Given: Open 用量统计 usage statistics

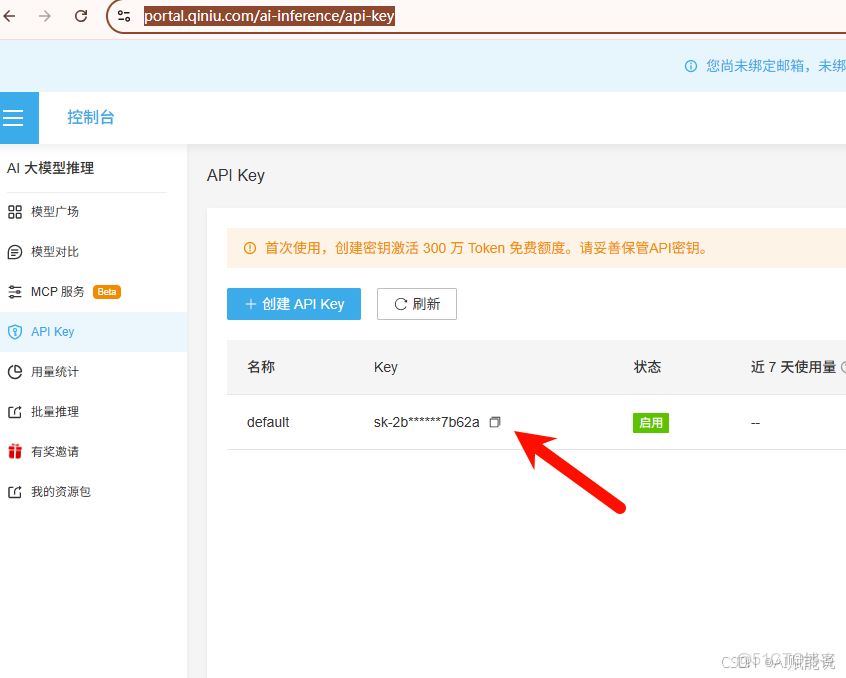Looking at the screenshot, I should [55, 372].
